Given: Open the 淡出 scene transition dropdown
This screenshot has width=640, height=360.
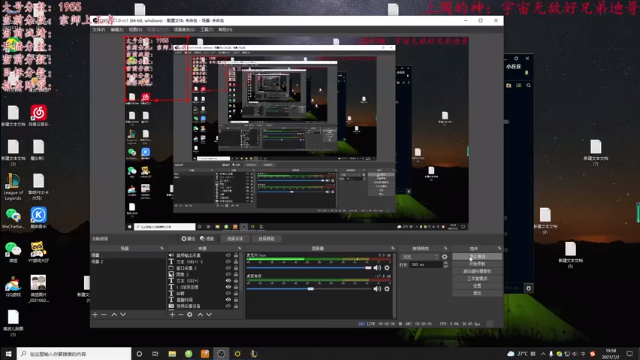Looking at the screenshot, I should [420, 257].
